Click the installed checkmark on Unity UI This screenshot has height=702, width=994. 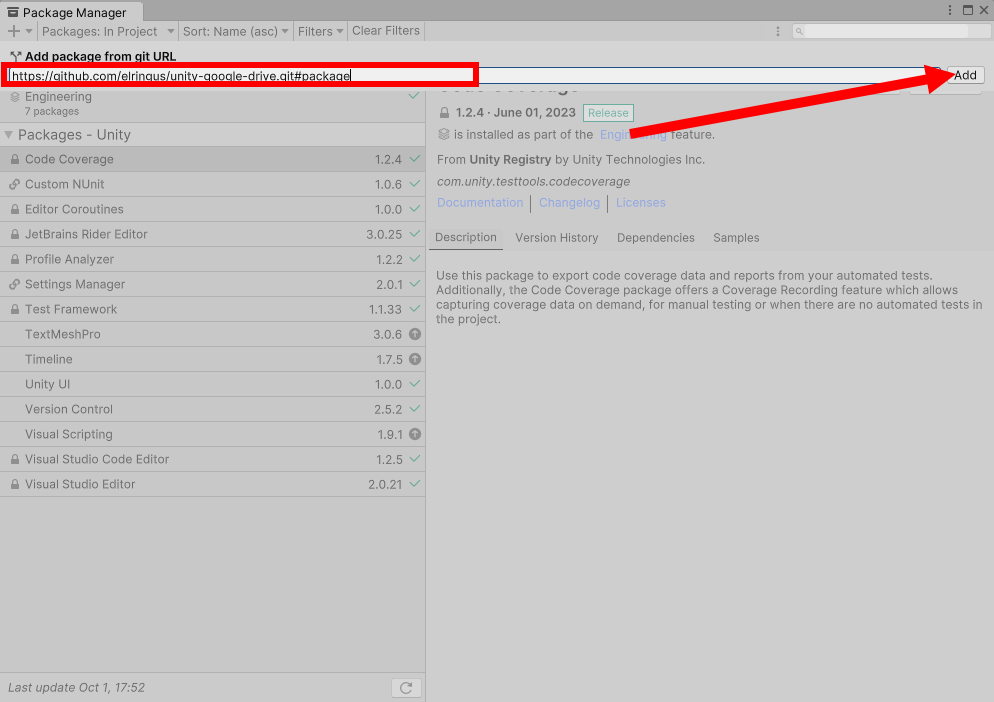[415, 384]
